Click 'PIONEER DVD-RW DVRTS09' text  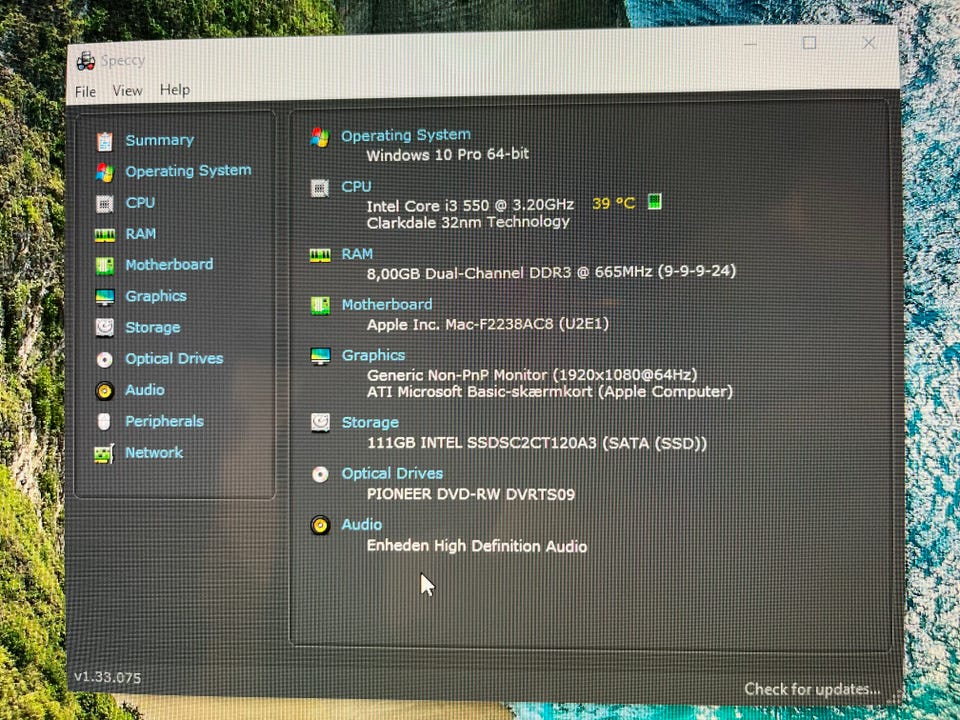[471, 494]
